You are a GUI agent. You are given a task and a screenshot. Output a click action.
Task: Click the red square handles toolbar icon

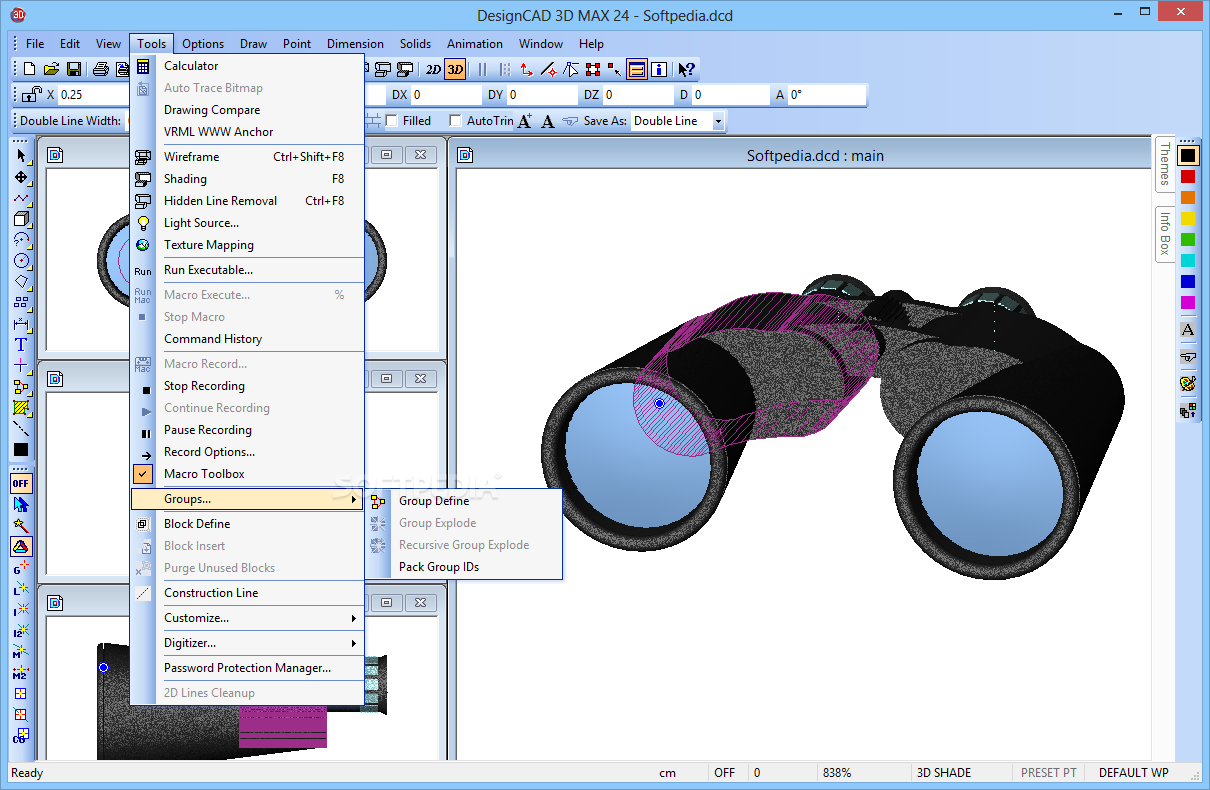coord(593,69)
